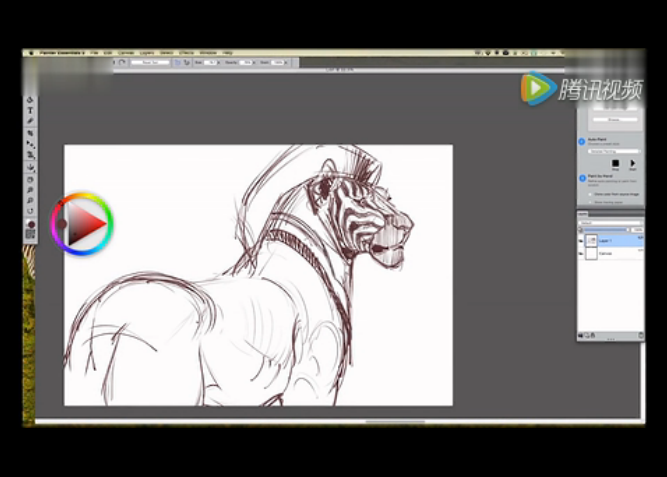Enable Show tracing paper option
This screenshot has height=477, width=667.
(x=590, y=202)
